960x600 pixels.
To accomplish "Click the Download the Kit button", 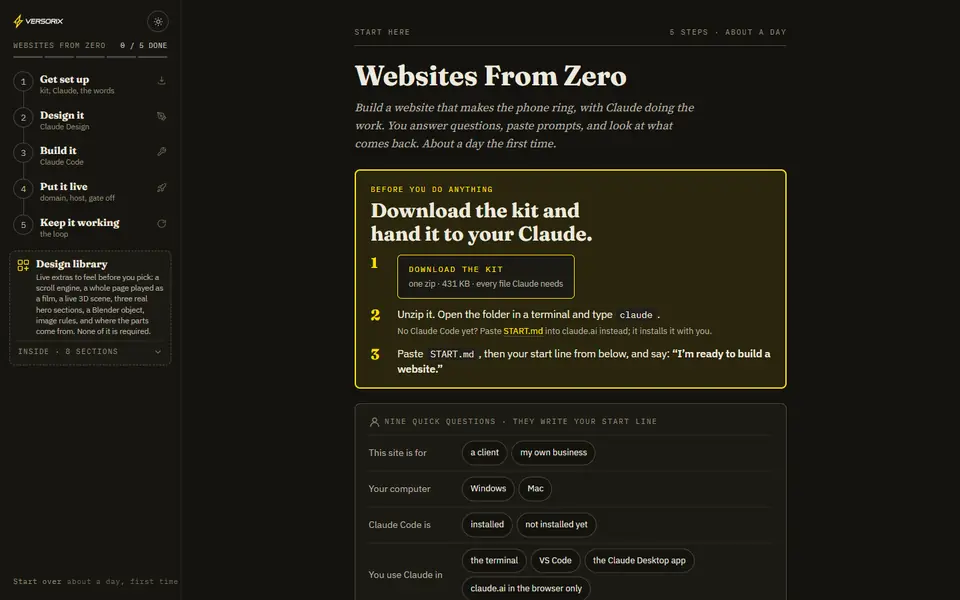I will point(486,277).
